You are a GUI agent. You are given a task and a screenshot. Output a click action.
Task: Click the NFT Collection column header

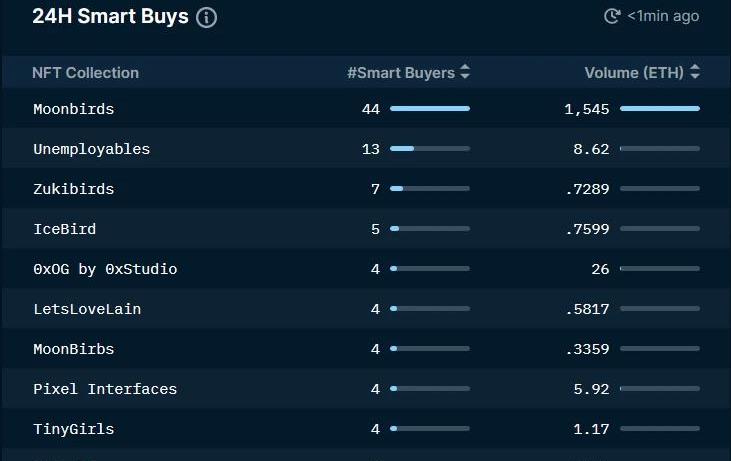(85, 73)
